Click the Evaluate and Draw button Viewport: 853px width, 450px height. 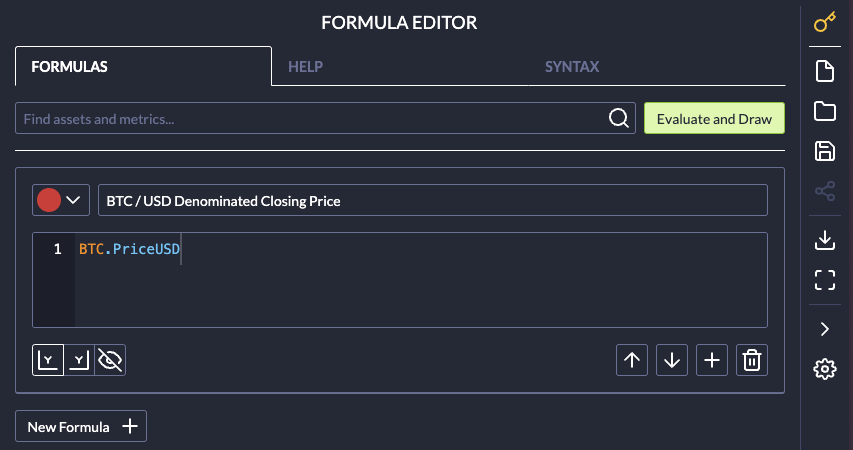click(x=714, y=119)
